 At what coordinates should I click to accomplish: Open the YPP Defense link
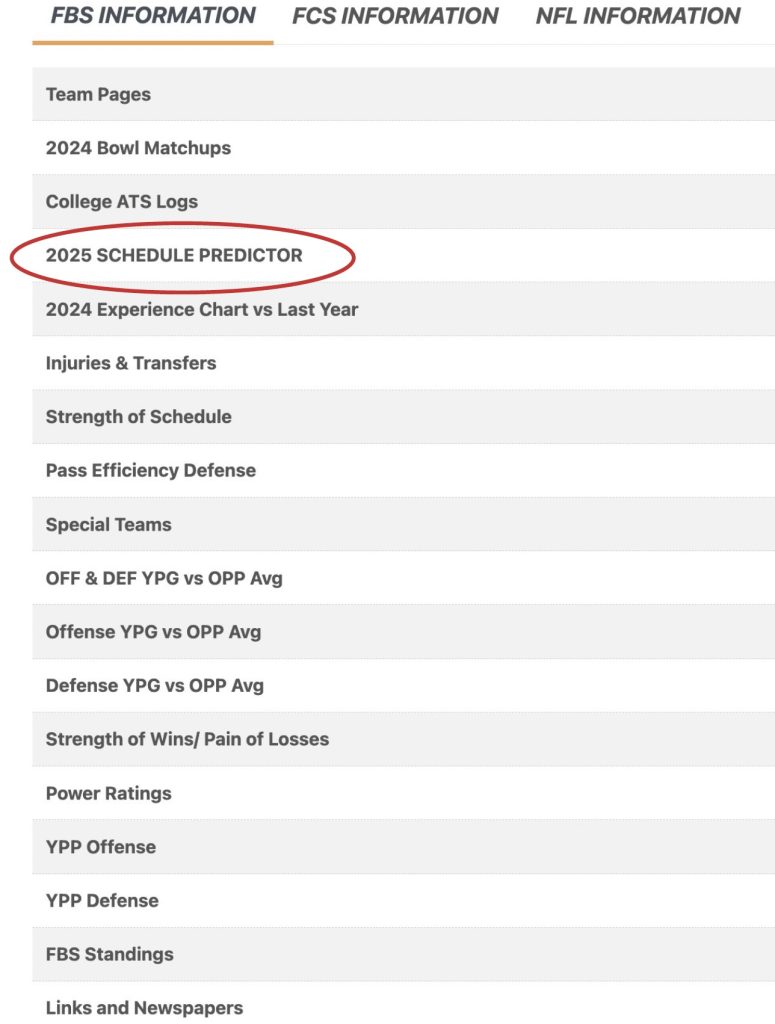point(102,902)
